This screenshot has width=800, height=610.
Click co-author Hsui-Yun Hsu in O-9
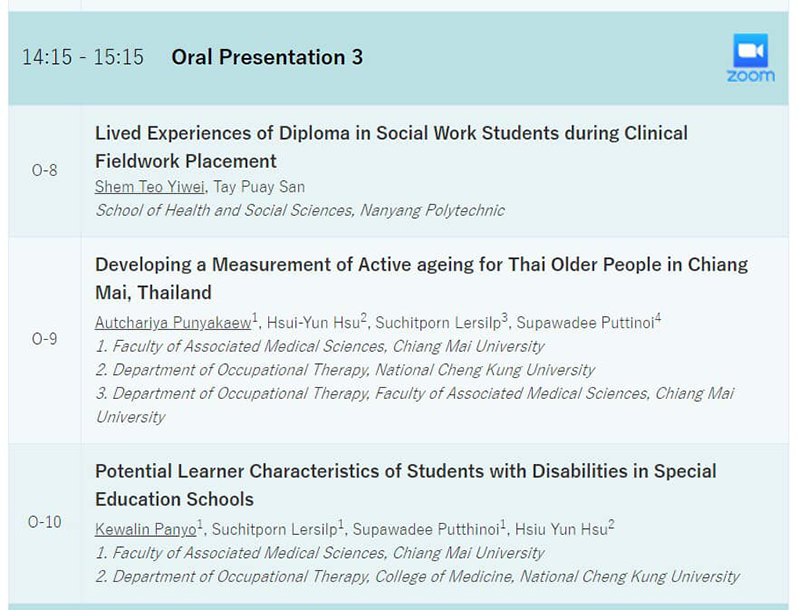click(313, 323)
